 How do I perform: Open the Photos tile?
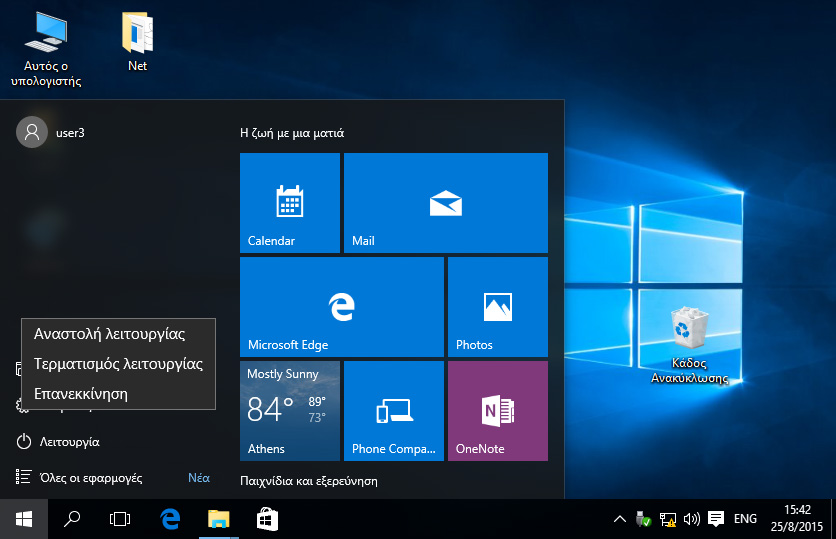(x=498, y=307)
